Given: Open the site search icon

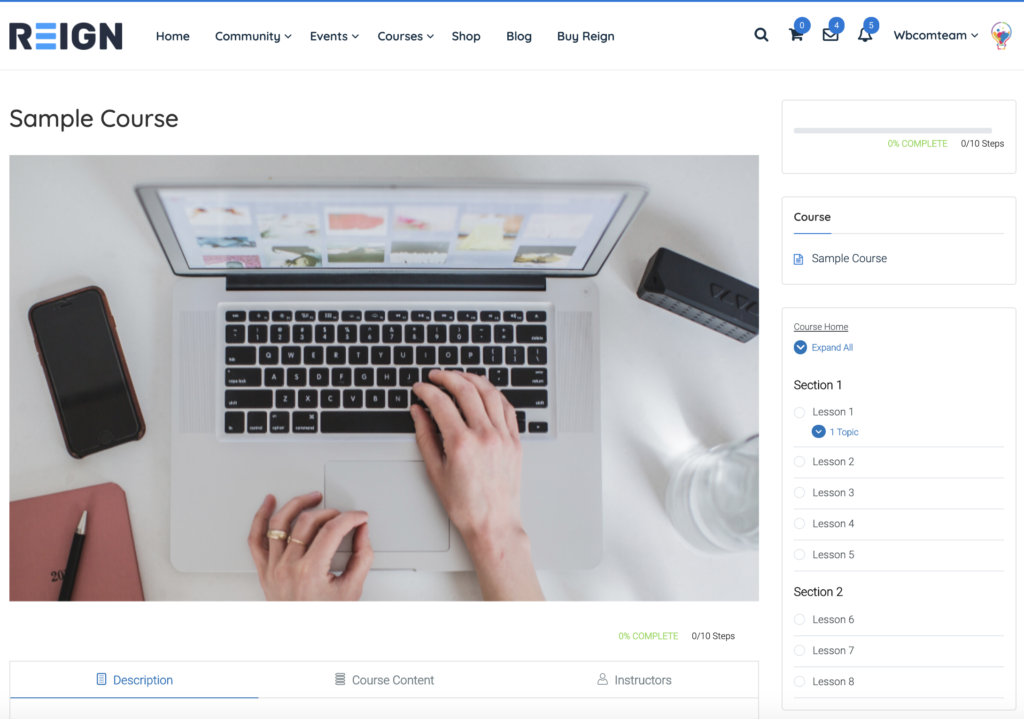Looking at the screenshot, I should (761, 35).
